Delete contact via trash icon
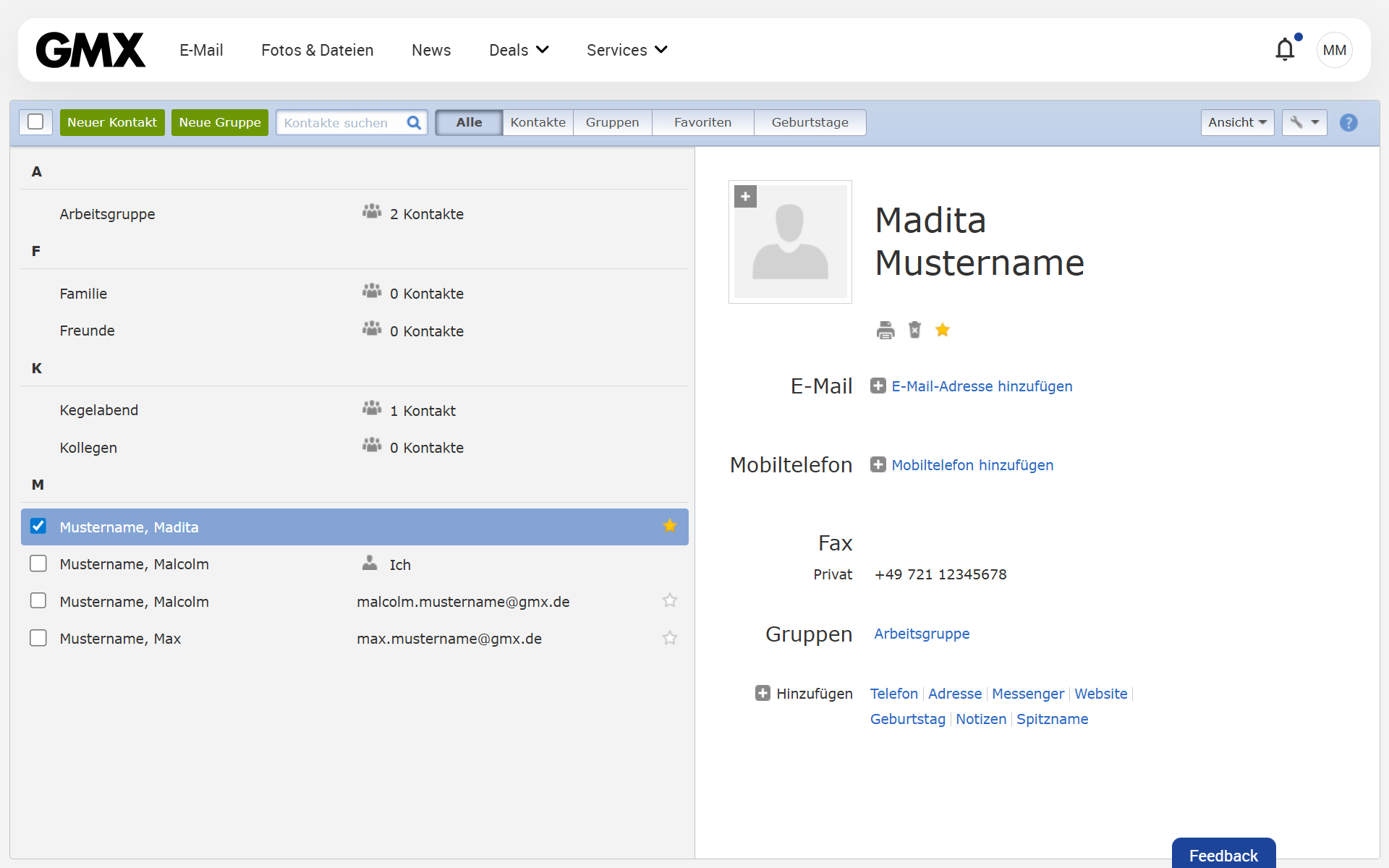The image size is (1389, 868). [x=914, y=330]
